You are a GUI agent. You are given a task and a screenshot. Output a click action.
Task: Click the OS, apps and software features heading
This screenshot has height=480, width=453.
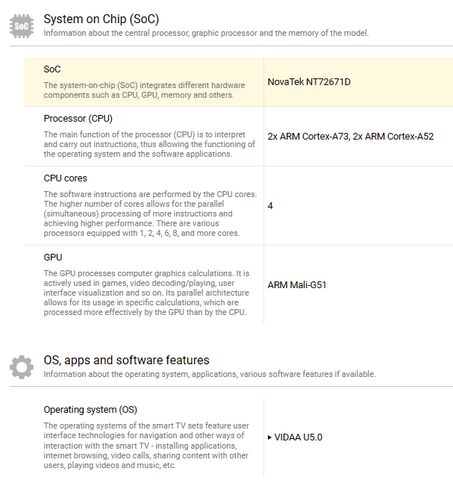click(x=126, y=360)
